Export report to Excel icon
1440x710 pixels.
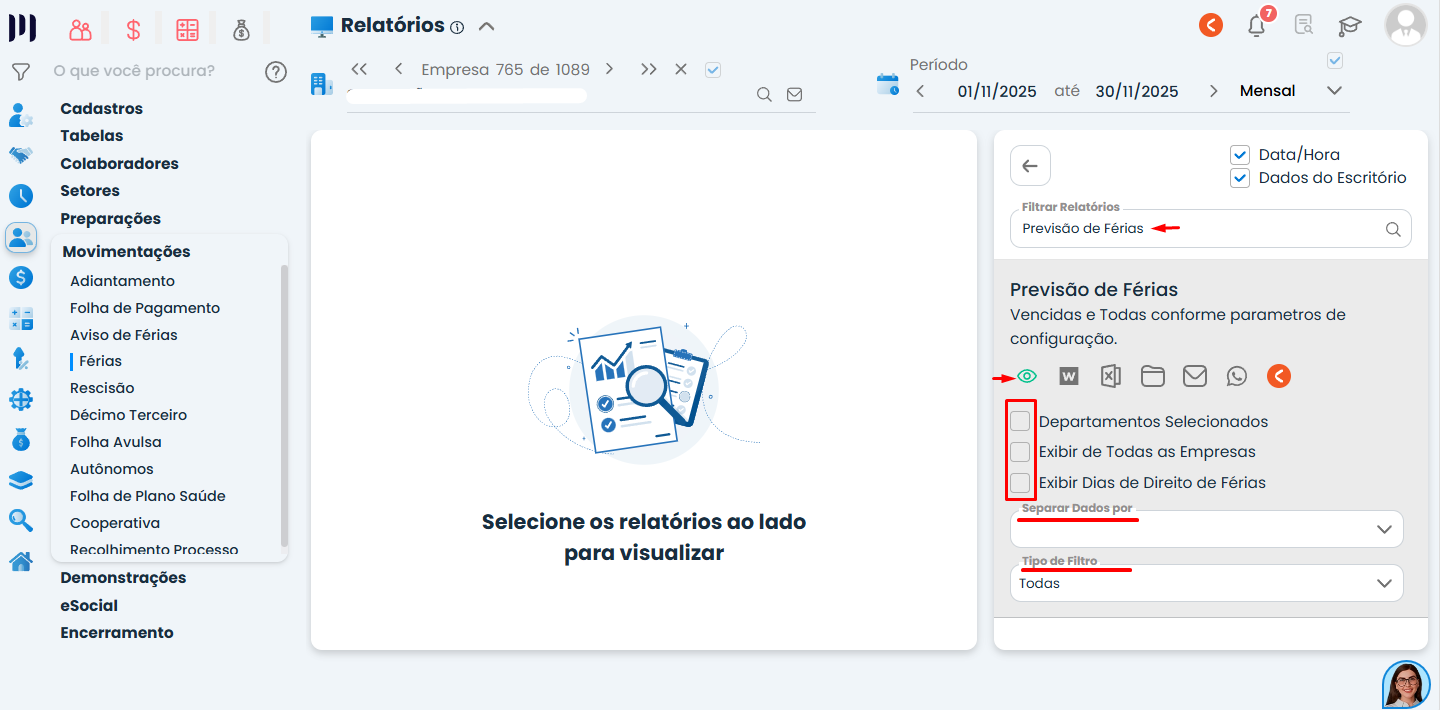point(1111,376)
